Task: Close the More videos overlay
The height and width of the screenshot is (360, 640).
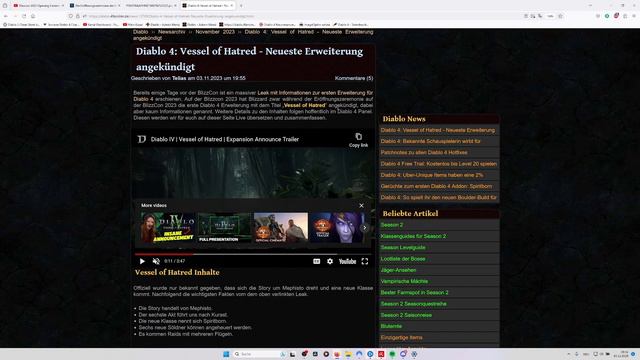Action: pyautogui.click(x=361, y=205)
